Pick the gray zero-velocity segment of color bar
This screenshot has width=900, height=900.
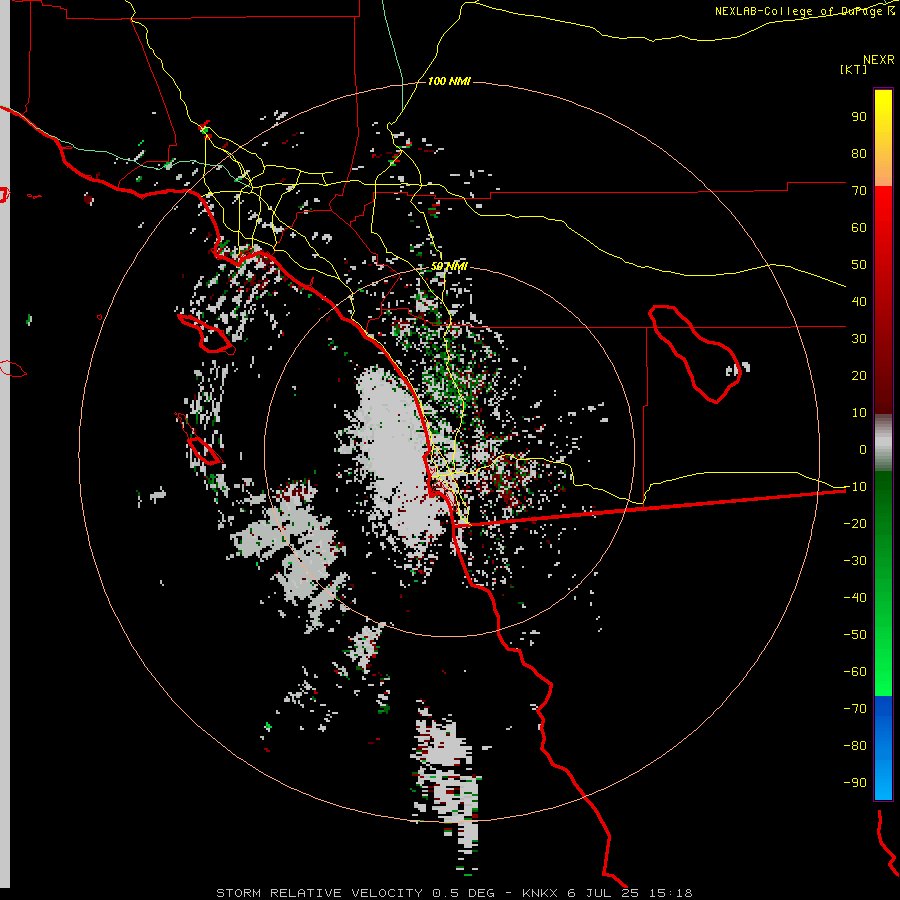pos(883,443)
